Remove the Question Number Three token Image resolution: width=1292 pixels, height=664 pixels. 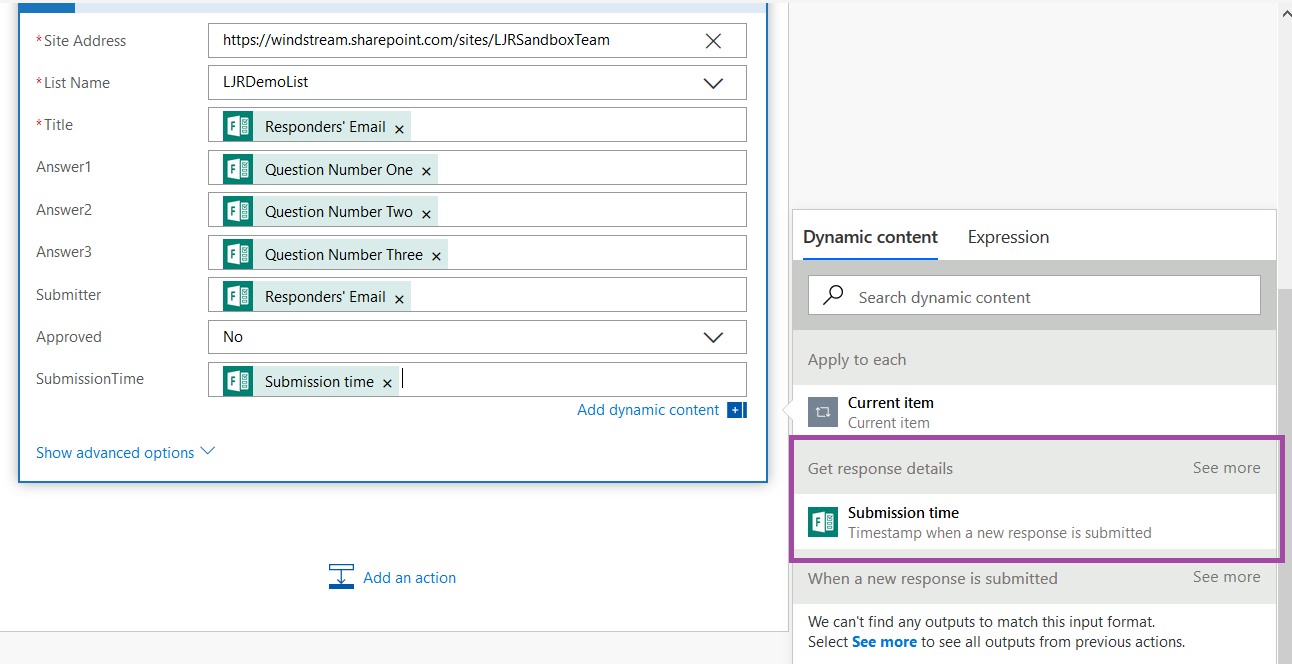(436, 257)
